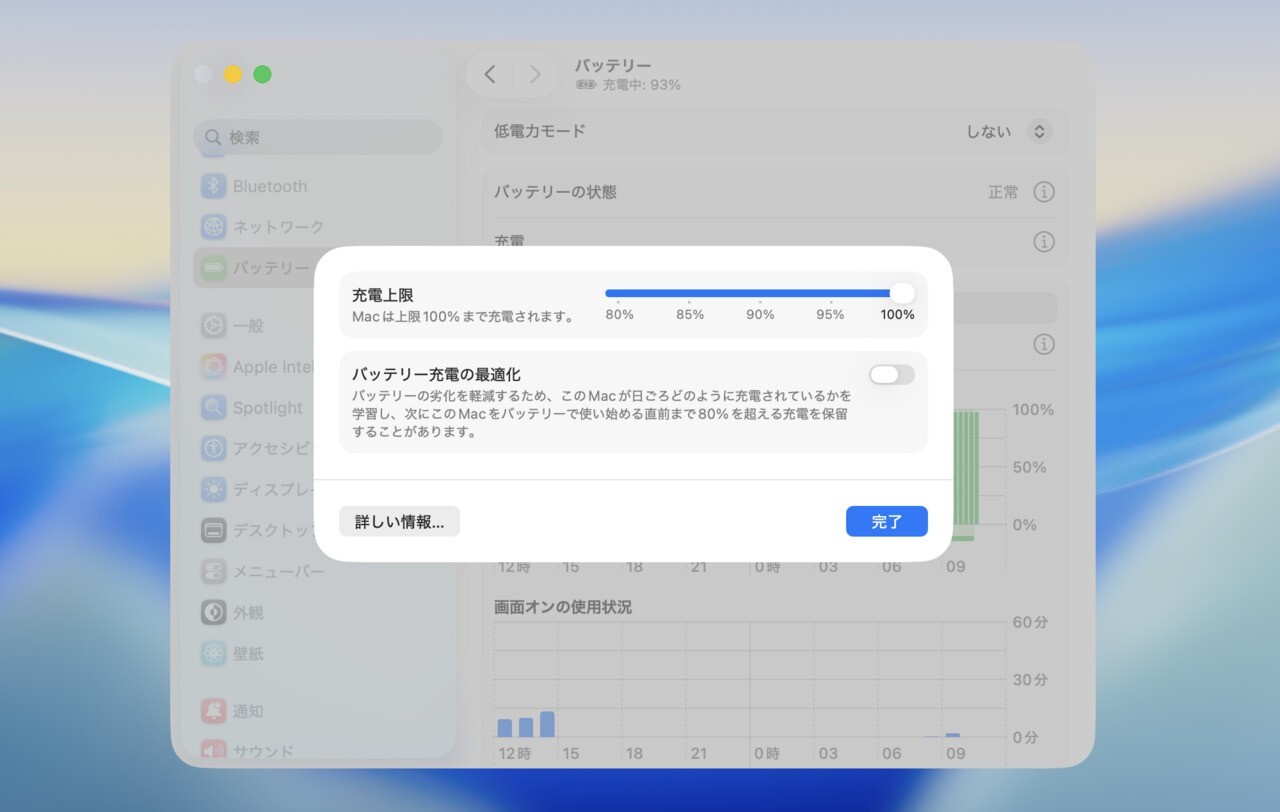
Task: Toggle バッテリー充電の最適化 switch
Action: click(x=892, y=375)
